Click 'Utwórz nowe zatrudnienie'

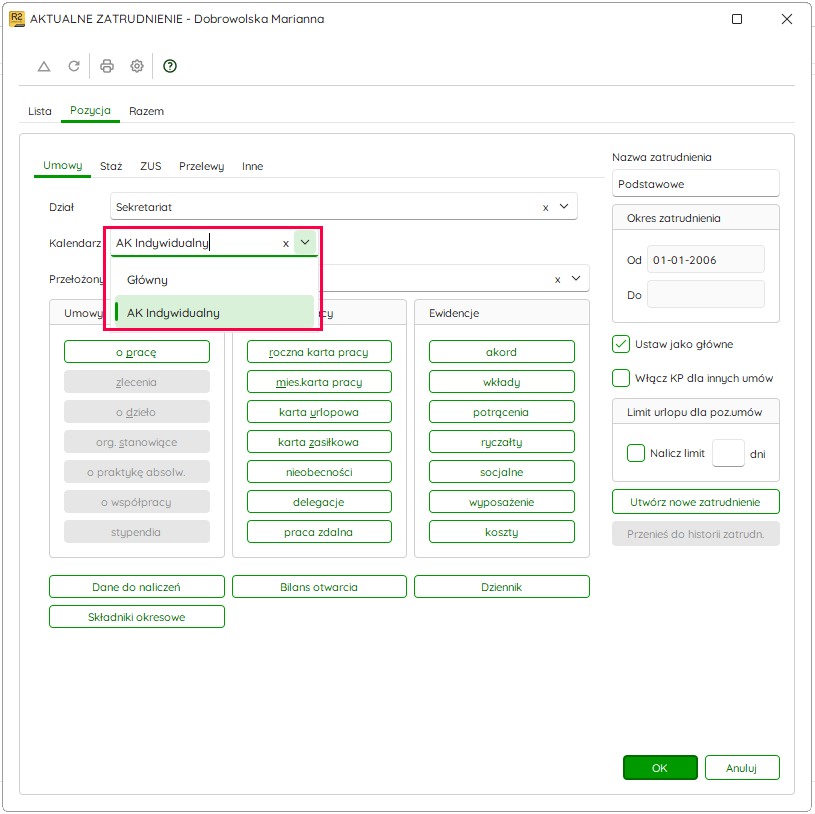point(695,502)
